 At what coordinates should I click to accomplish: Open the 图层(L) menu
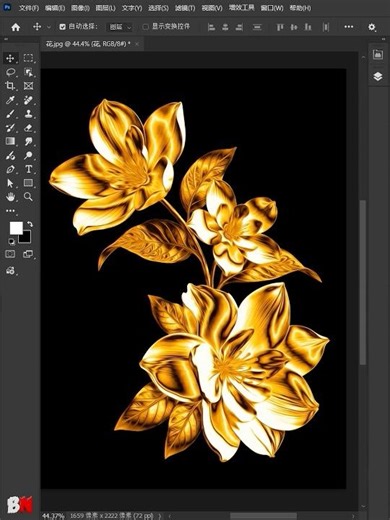106,8
